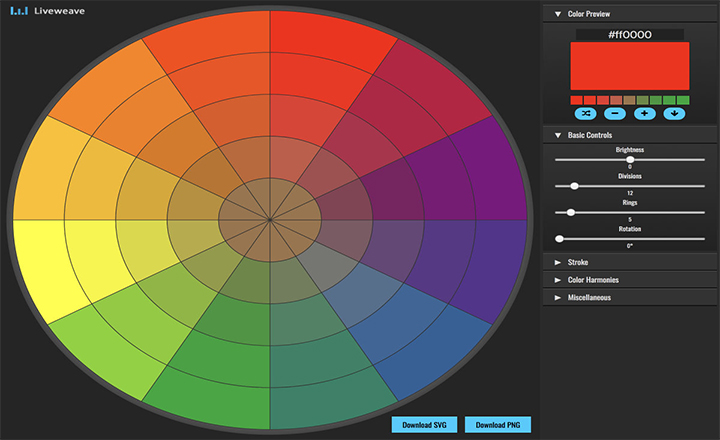Click the Color Preview header label

(x=589, y=14)
